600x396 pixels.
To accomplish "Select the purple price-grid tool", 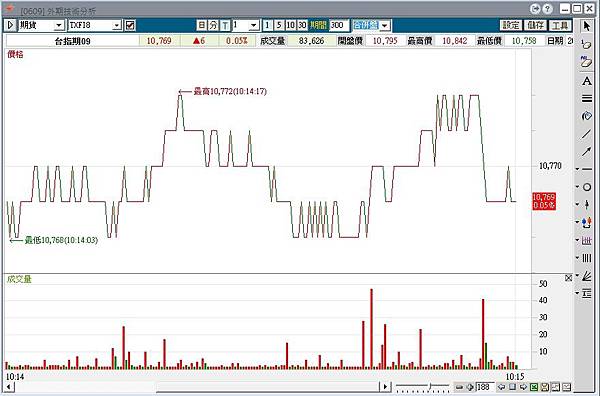I will 587,240.
